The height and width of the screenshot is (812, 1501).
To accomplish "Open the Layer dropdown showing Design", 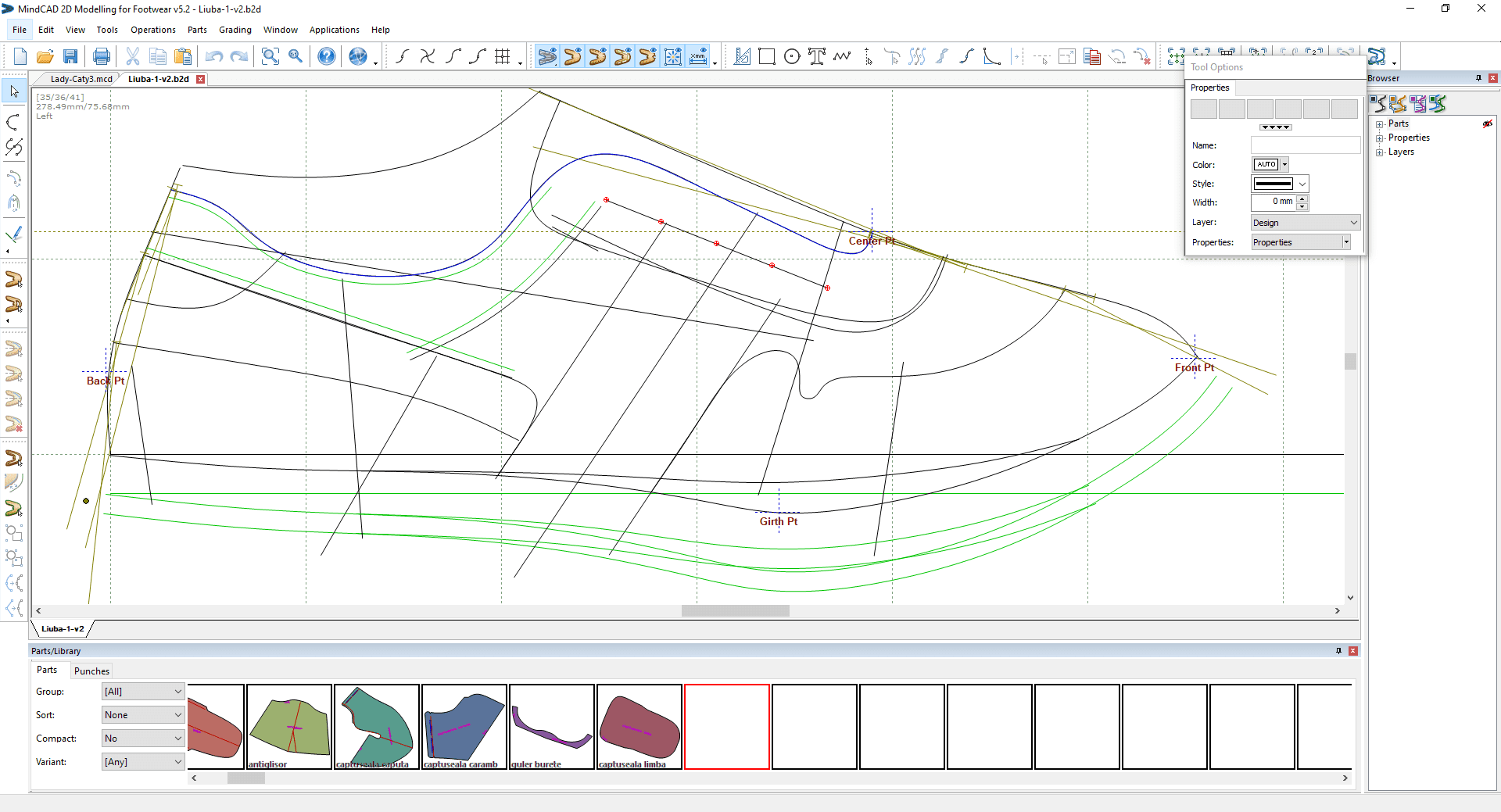I will [x=1305, y=223].
